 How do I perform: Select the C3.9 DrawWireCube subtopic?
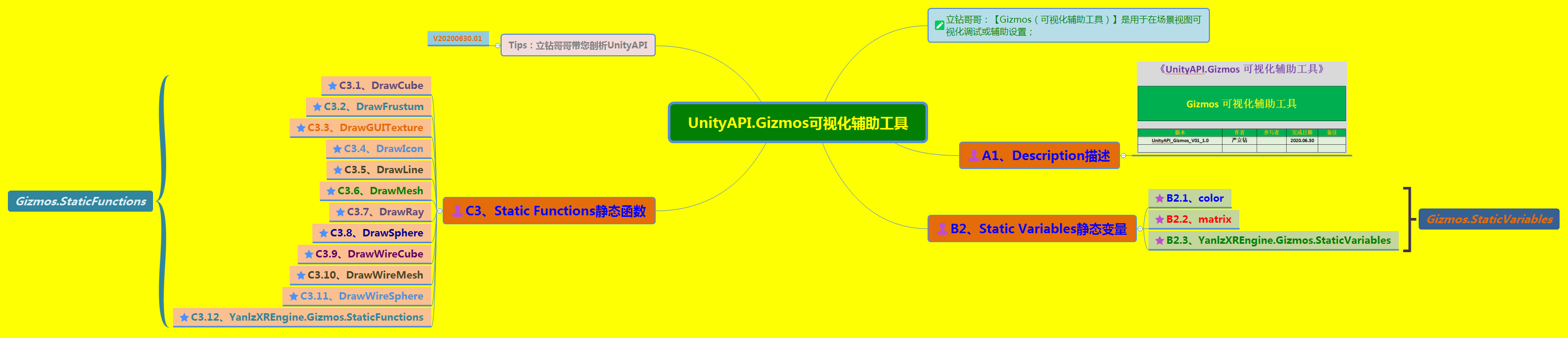364,254
